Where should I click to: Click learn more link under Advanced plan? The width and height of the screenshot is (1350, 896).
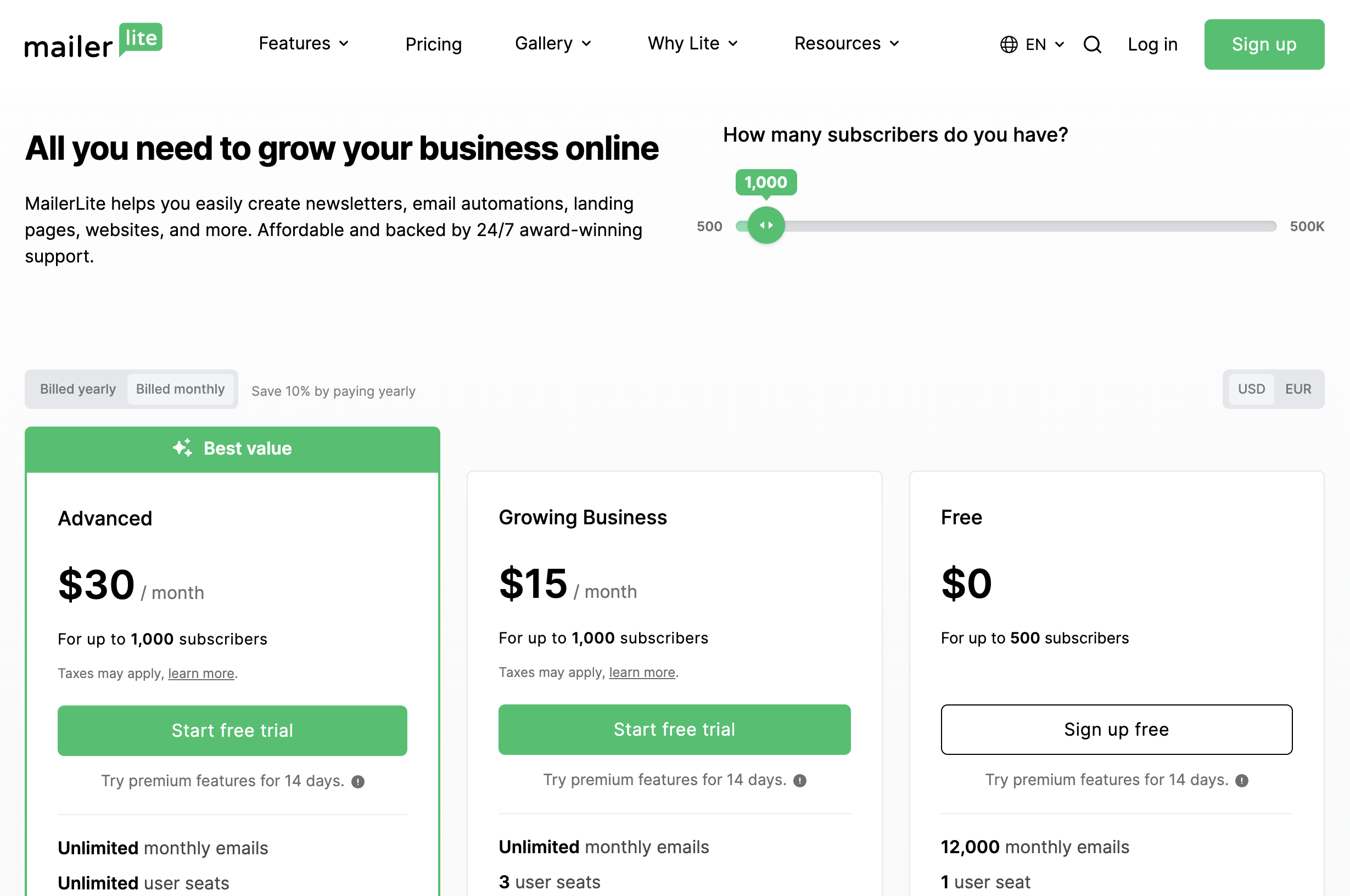(200, 674)
